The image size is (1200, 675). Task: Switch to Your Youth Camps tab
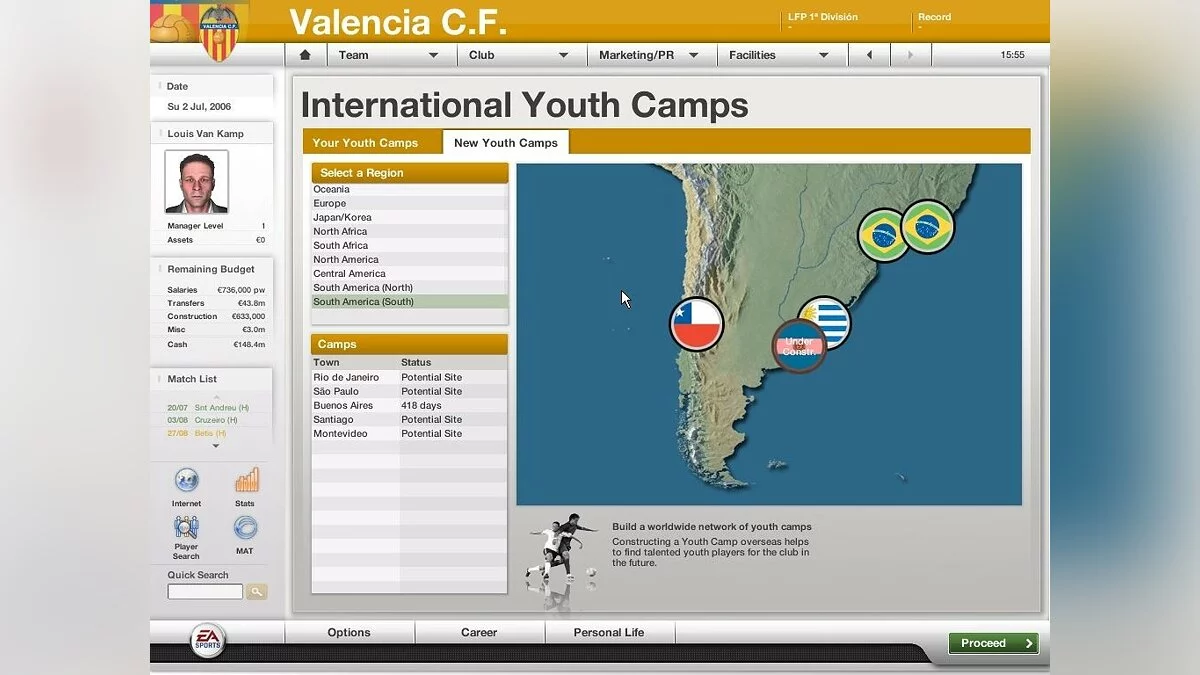[x=366, y=143]
